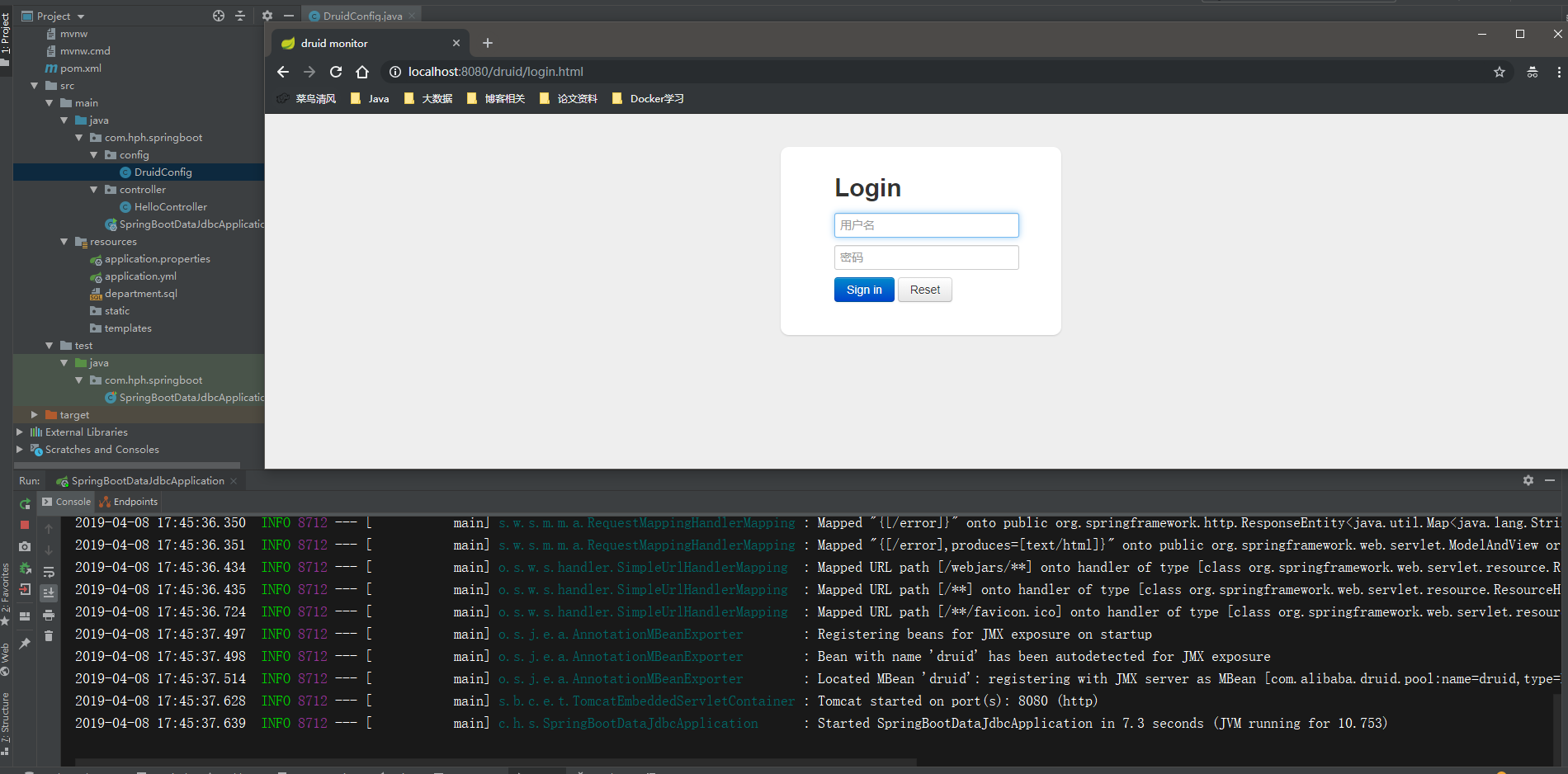The width and height of the screenshot is (1568, 774).
Task: Open the Java bookmark folder
Action: click(370, 98)
